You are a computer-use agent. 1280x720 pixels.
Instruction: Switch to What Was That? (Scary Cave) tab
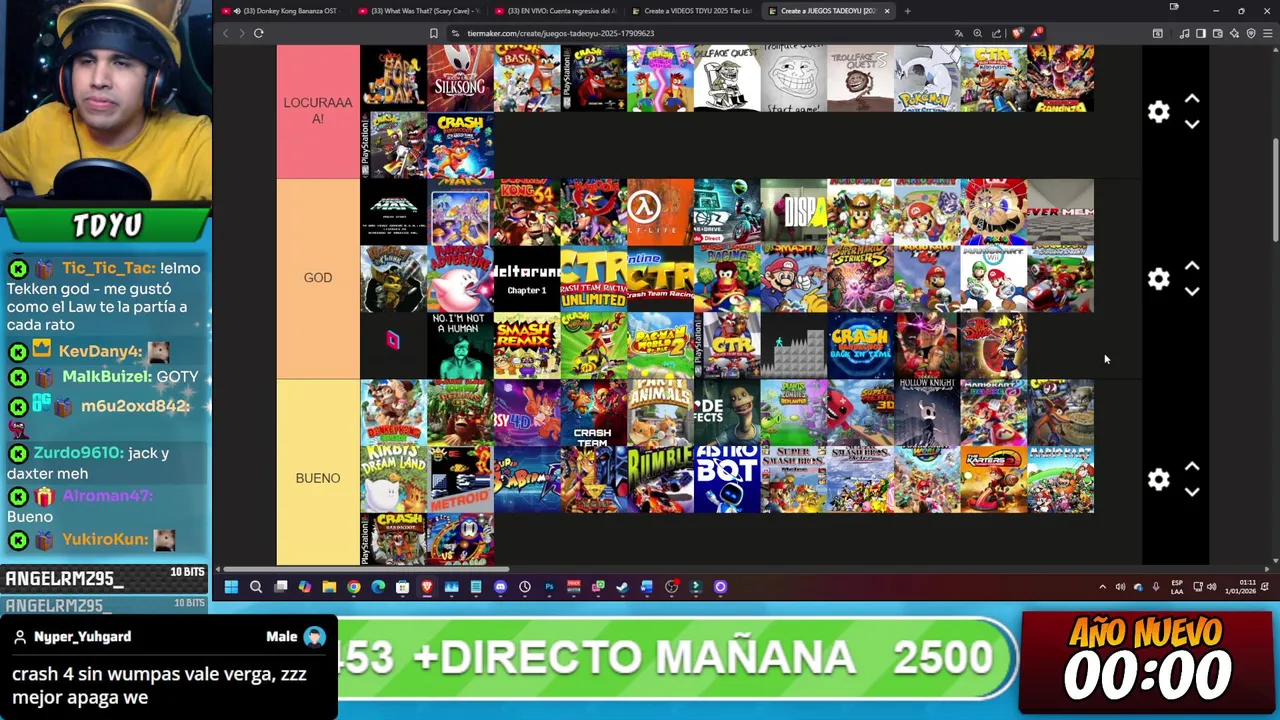click(420, 11)
